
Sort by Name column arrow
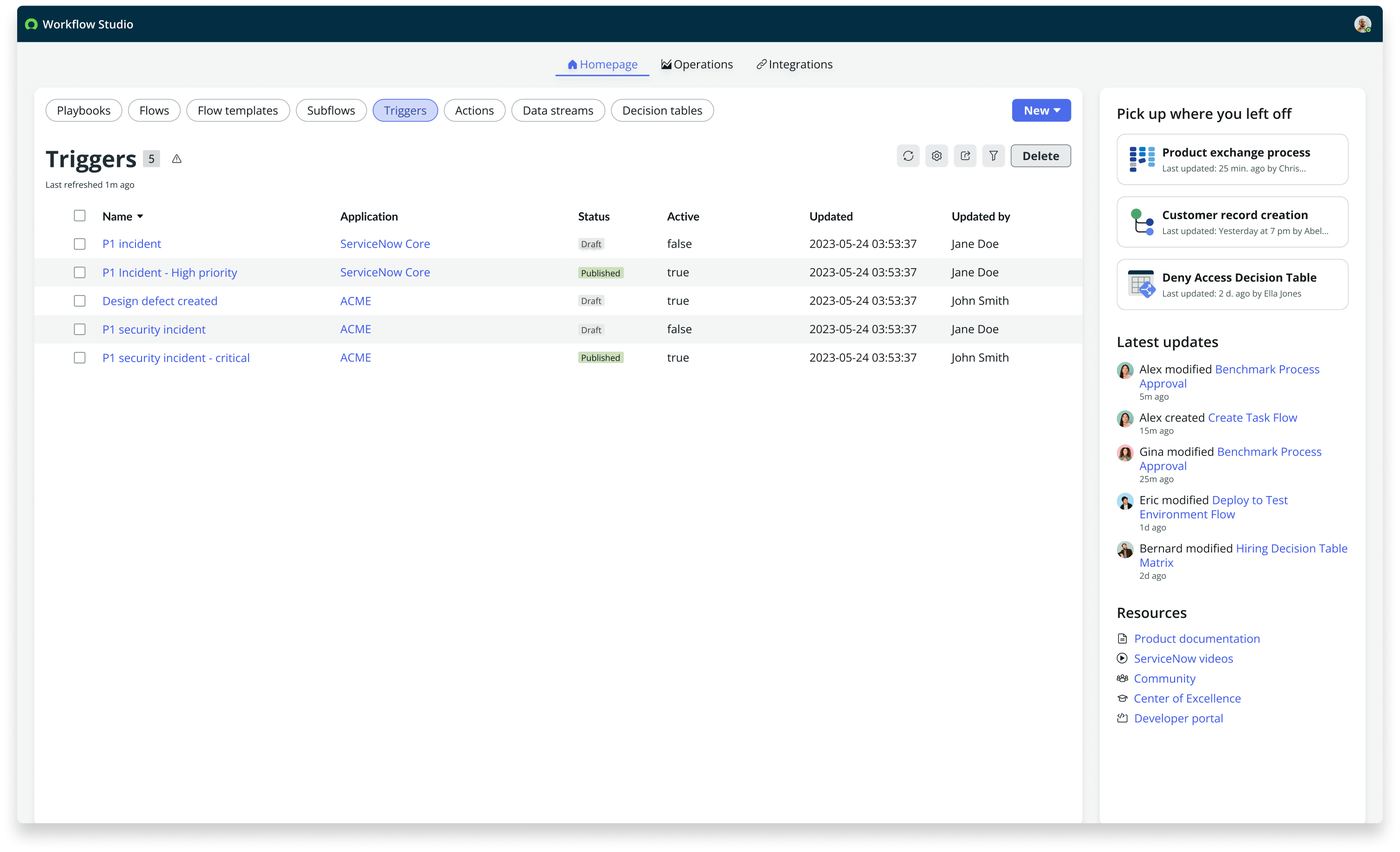point(140,217)
